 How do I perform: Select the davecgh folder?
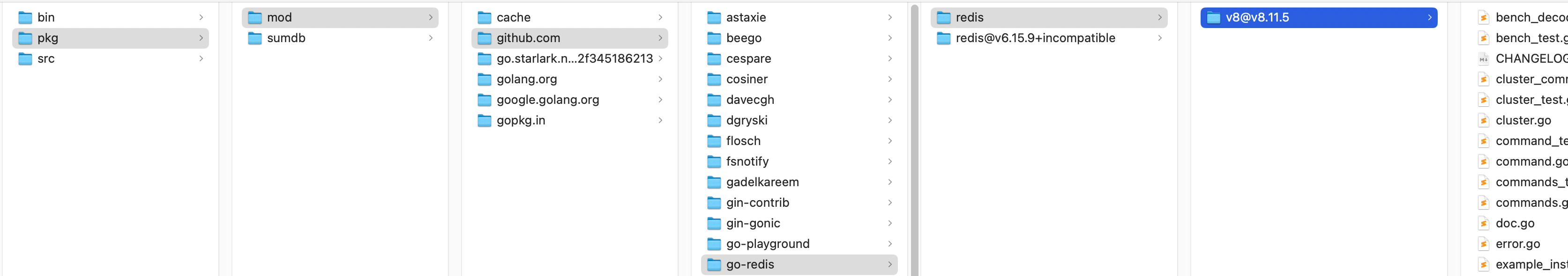click(x=749, y=100)
